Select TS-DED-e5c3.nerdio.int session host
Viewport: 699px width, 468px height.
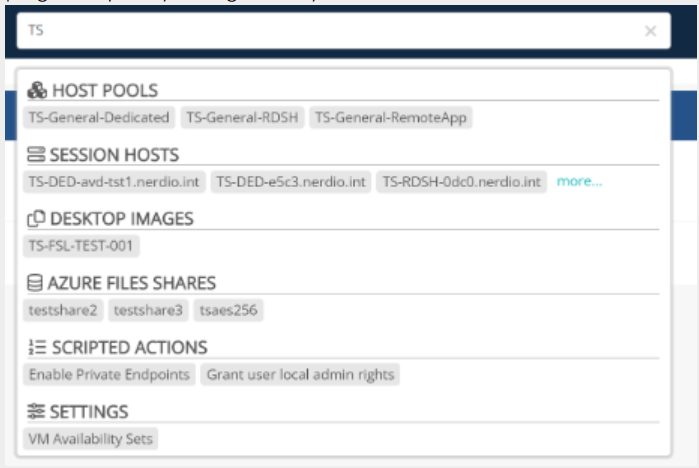point(291,182)
